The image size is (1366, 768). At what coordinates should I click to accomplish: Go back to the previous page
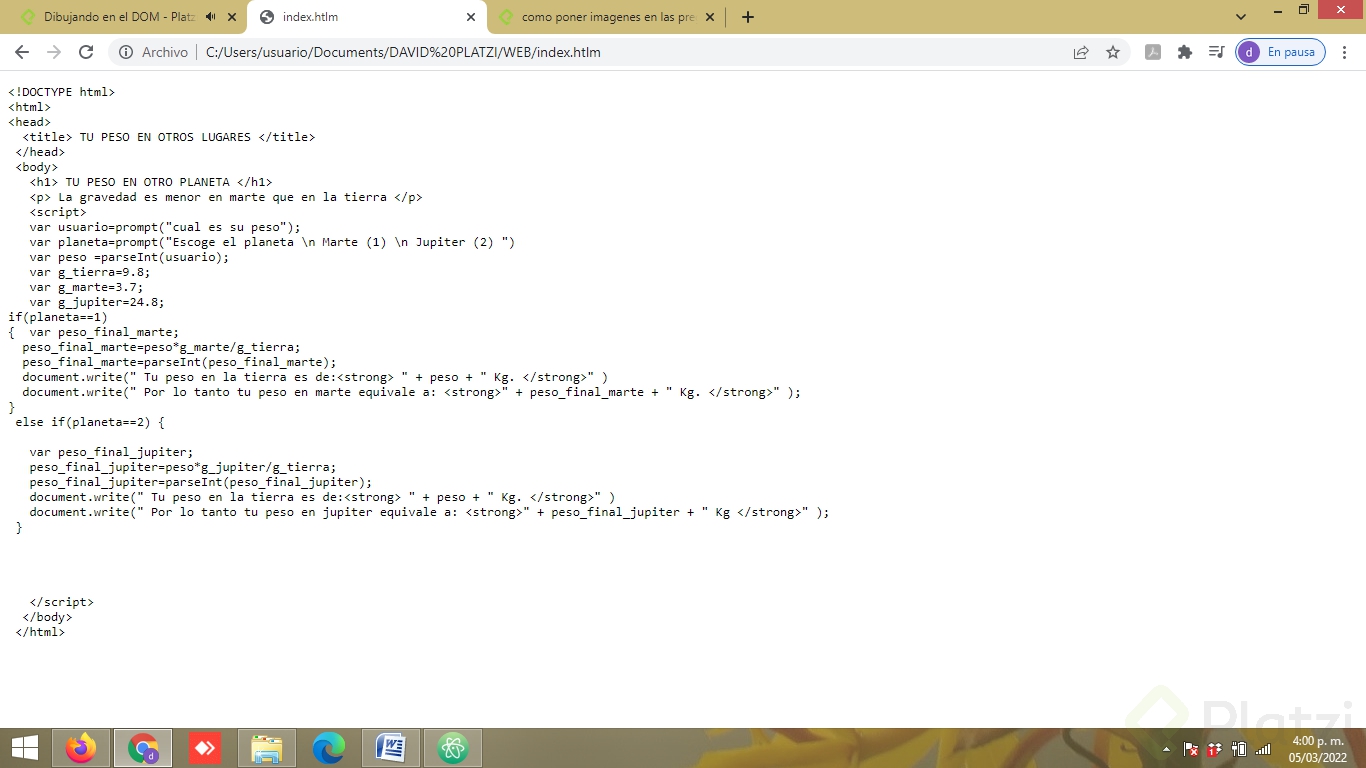[22, 52]
